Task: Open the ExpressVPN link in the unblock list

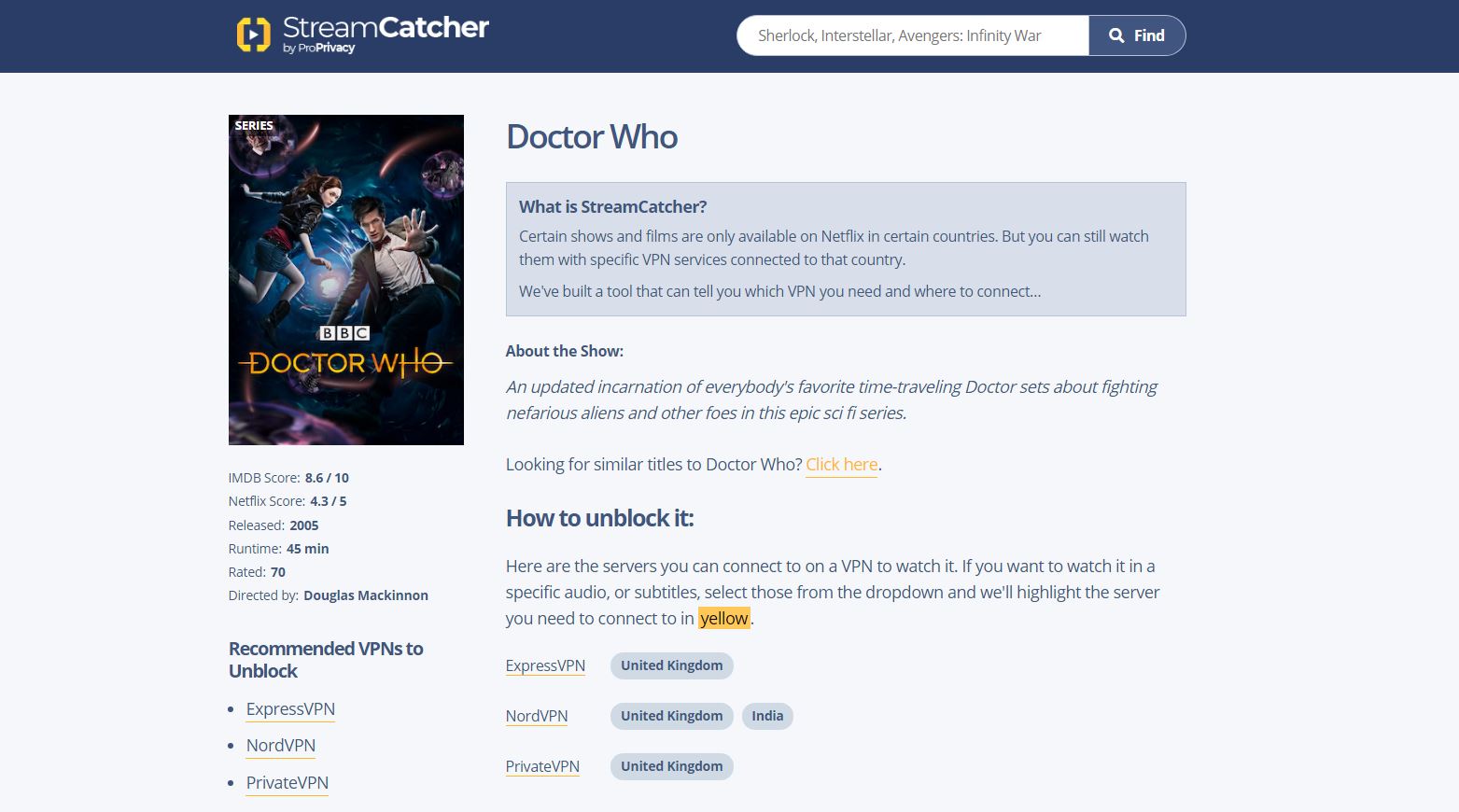Action: coord(545,665)
